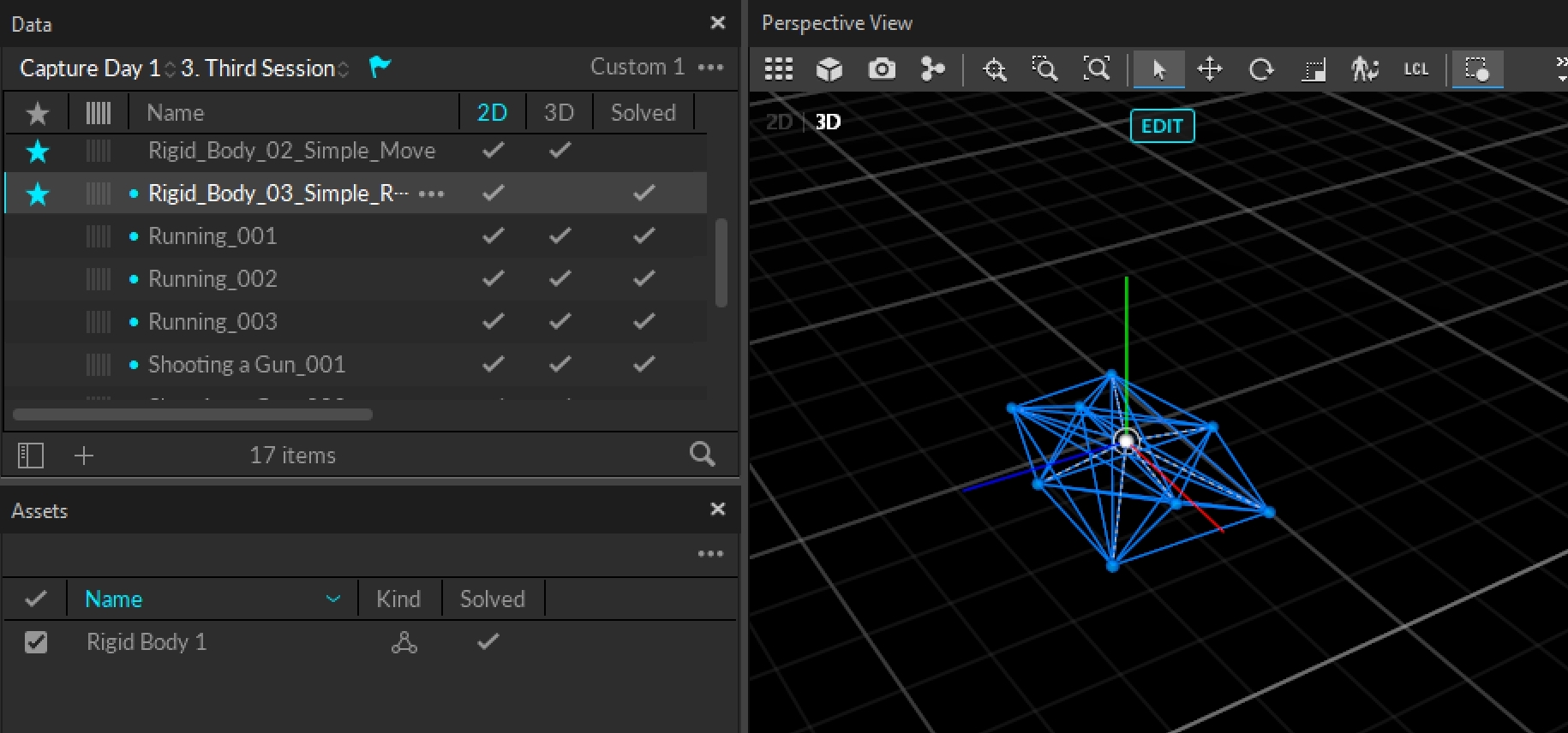This screenshot has width=1568, height=733.
Task: Open the Capture Day 1 dropdown
Action: [x=97, y=69]
